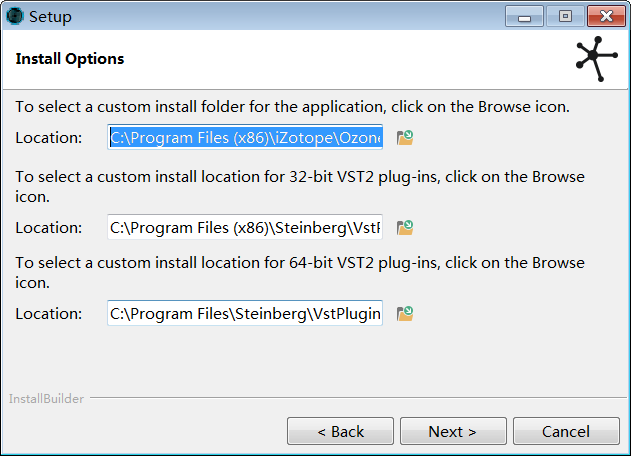The width and height of the screenshot is (631, 456).
Task: Click the Location label for the application folder
Action: pyautogui.click(x=49, y=138)
